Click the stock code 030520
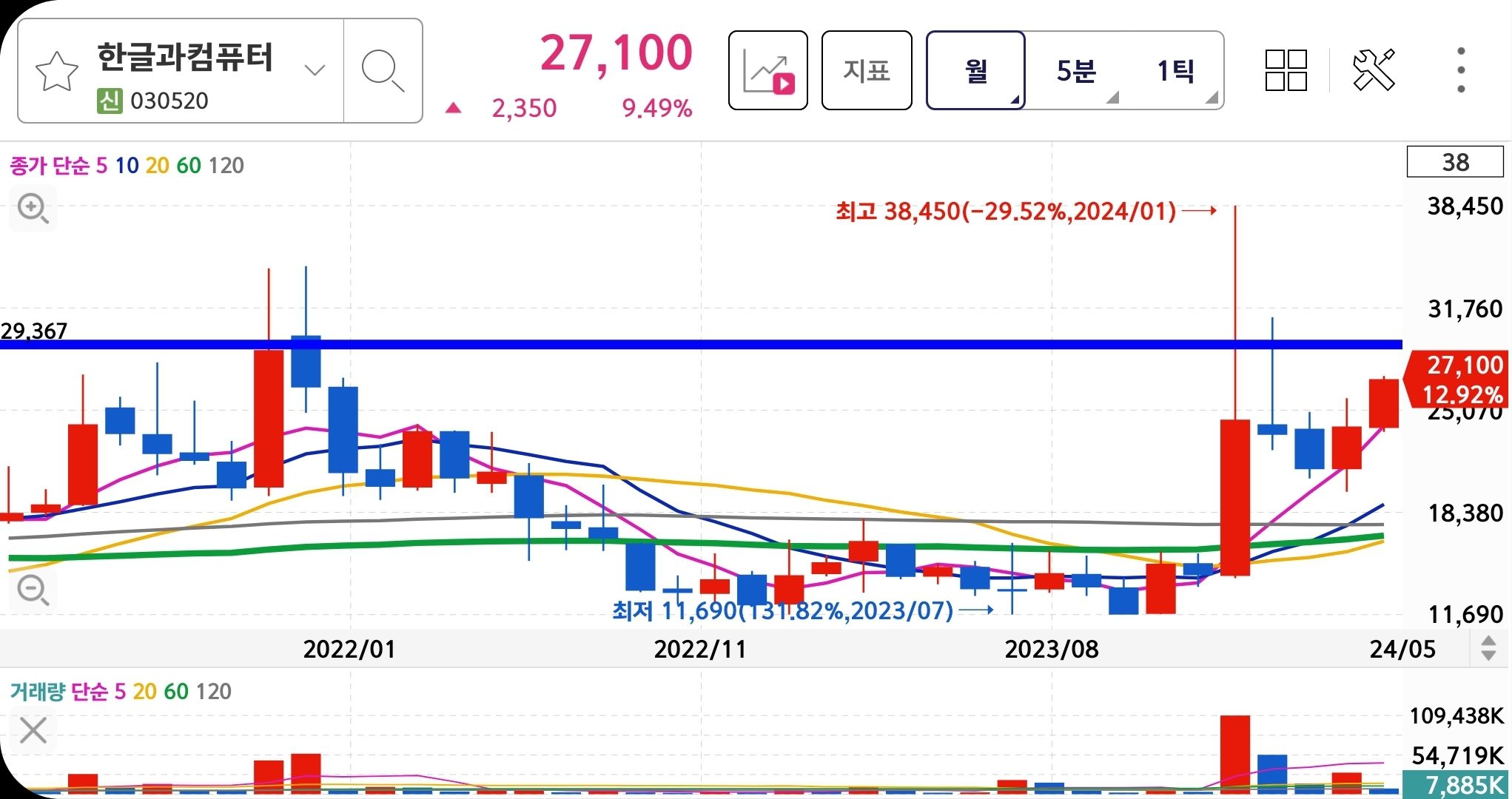1512x799 pixels. pyautogui.click(x=169, y=101)
